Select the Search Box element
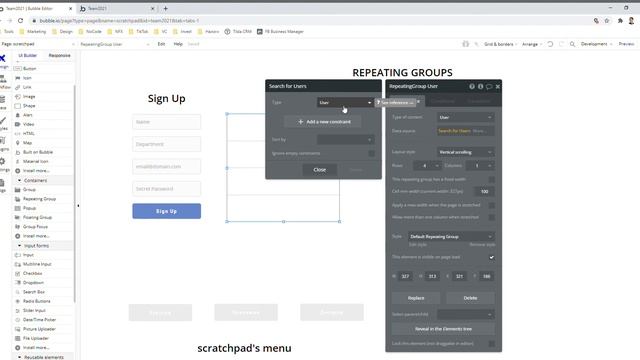The image size is (640, 360). pos(33,292)
